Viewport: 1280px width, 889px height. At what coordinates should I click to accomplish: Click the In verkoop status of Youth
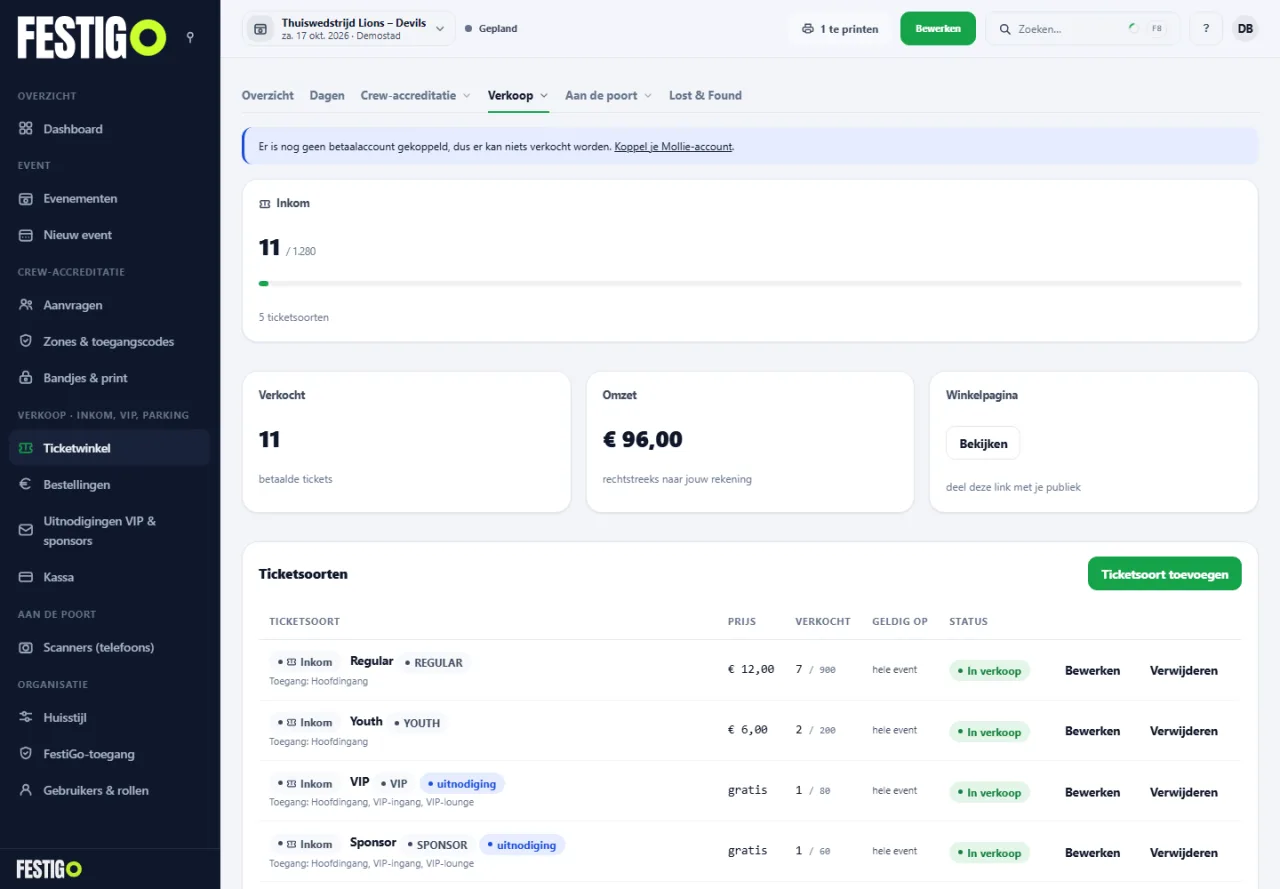pyautogui.click(x=989, y=732)
